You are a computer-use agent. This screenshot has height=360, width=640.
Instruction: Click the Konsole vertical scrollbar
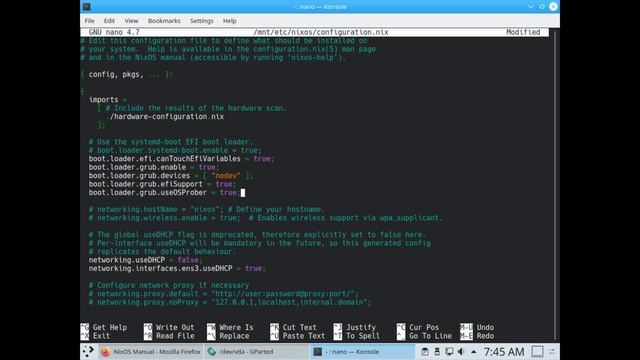(x=555, y=186)
